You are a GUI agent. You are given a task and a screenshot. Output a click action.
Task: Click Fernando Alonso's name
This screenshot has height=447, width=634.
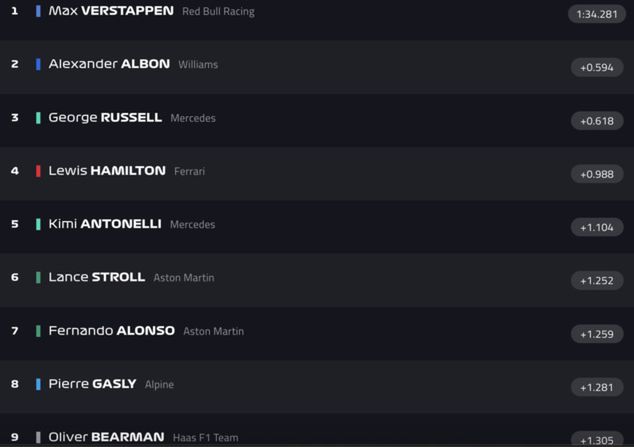pyautogui.click(x=111, y=331)
